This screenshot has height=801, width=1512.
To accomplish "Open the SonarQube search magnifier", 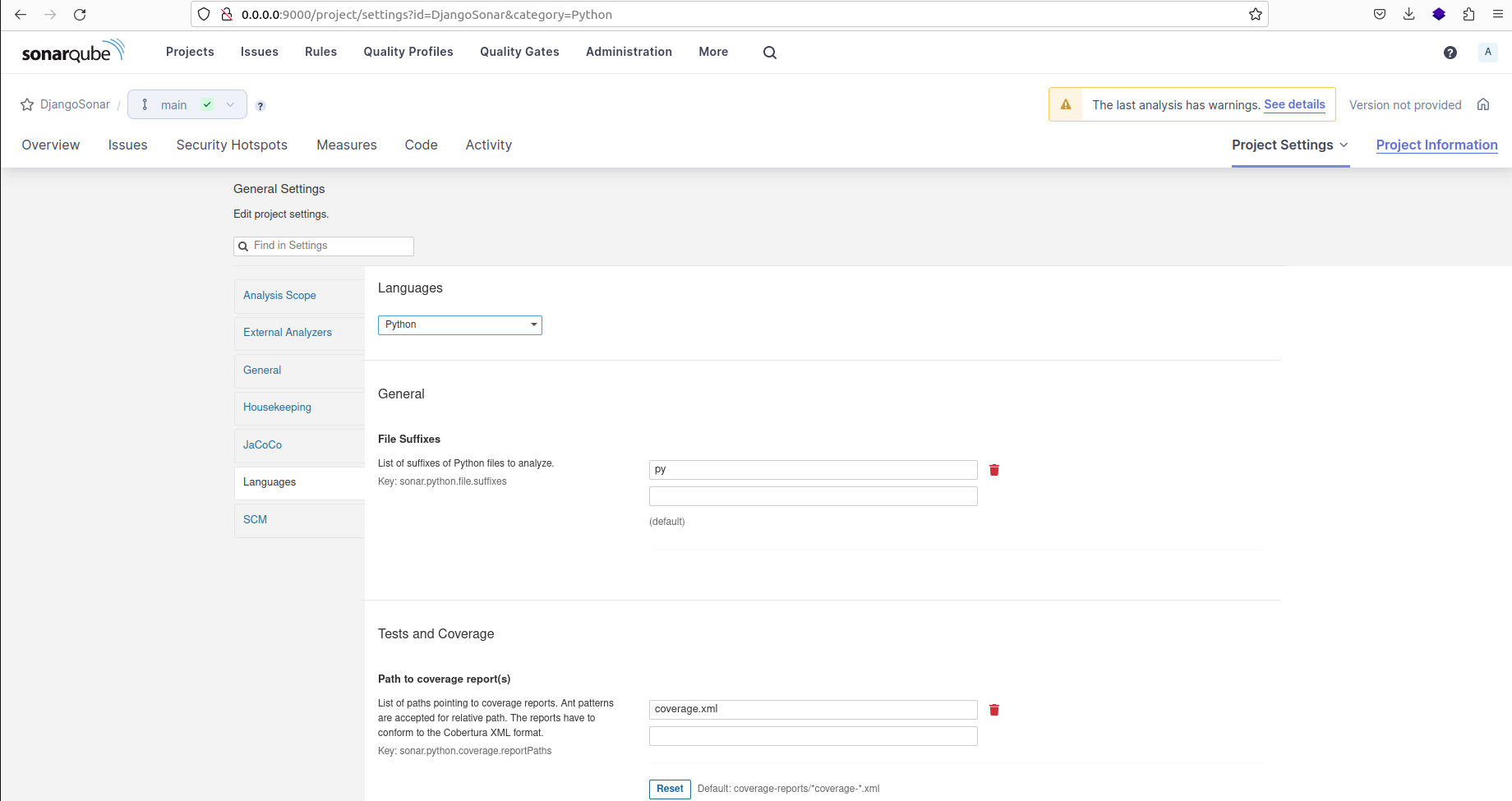I will 769,52.
